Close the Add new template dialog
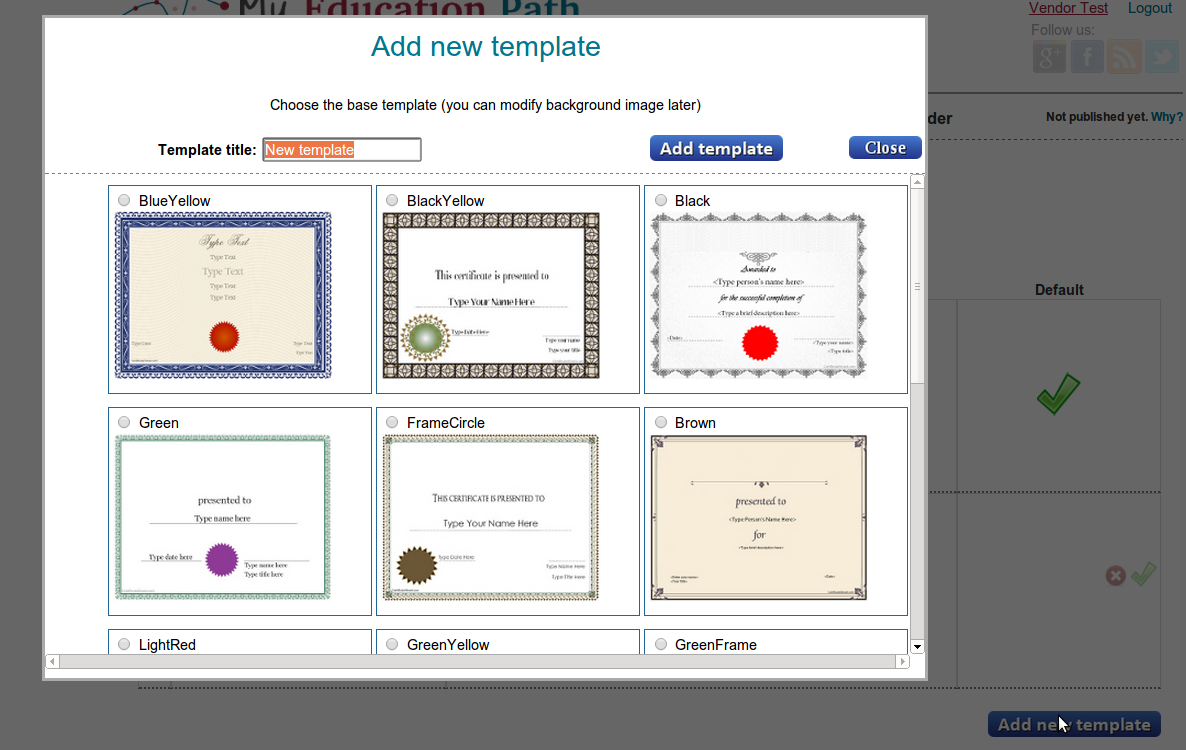Image resolution: width=1186 pixels, height=750 pixels. pos(884,148)
